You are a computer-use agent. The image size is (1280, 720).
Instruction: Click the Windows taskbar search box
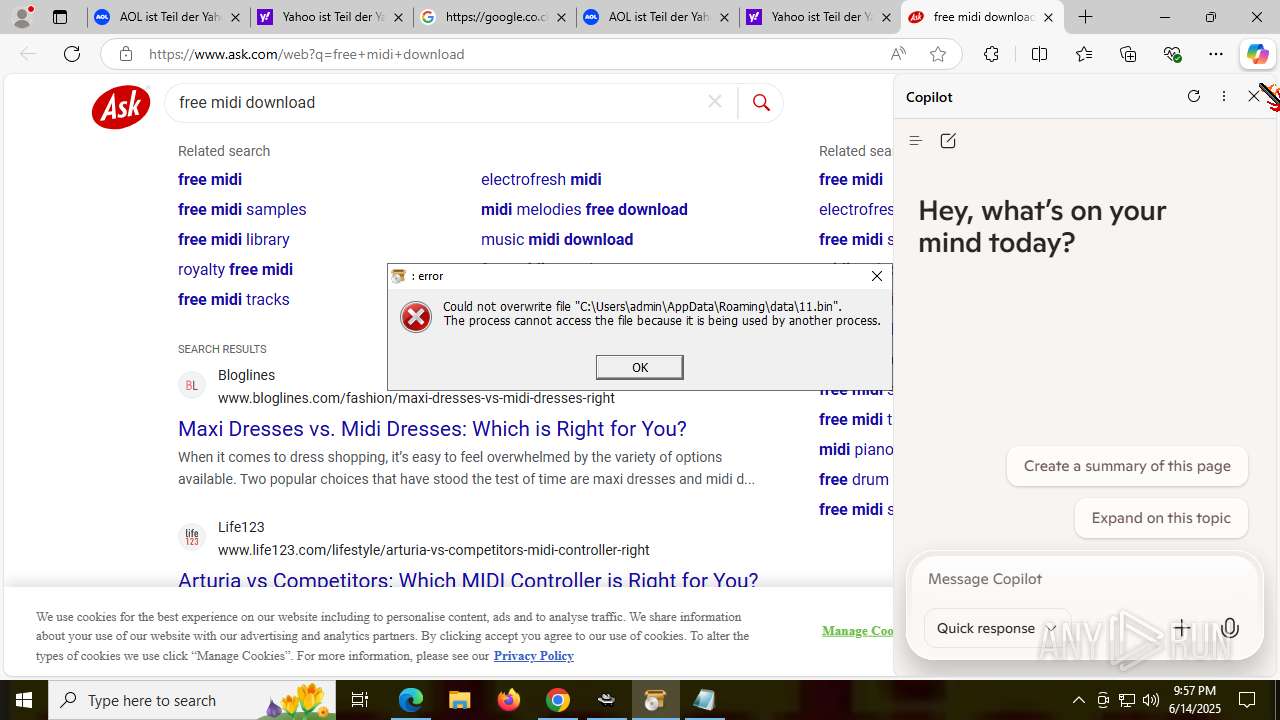click(x=192, y=700)
